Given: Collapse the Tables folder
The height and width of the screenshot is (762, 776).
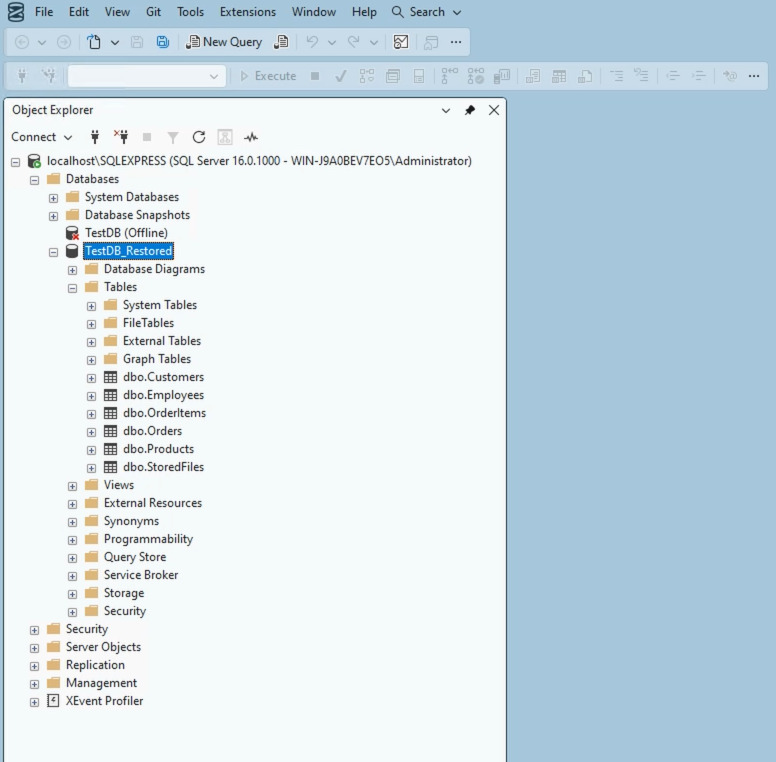Looking at the screenshot, I should 72,288.
